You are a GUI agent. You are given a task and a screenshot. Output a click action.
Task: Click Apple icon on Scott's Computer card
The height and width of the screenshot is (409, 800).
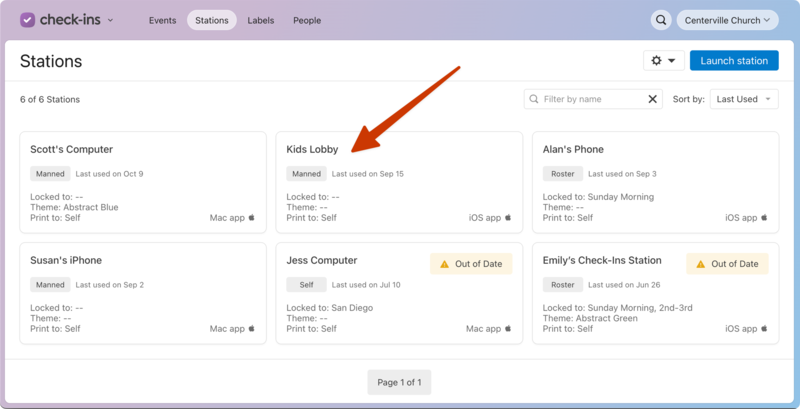[252, 217]
